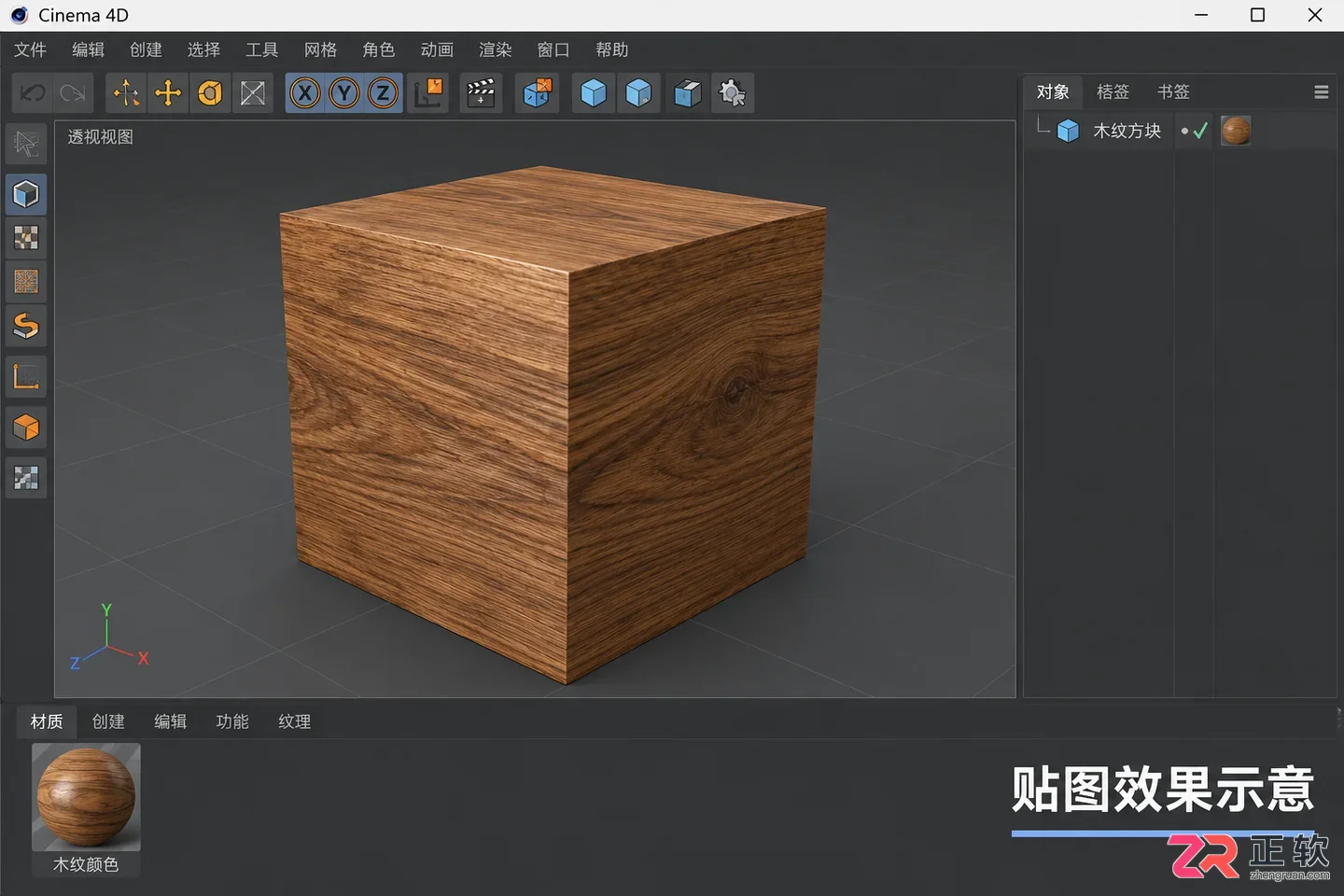
Task: Open the 网格 menu
Action: coord(320,49)
